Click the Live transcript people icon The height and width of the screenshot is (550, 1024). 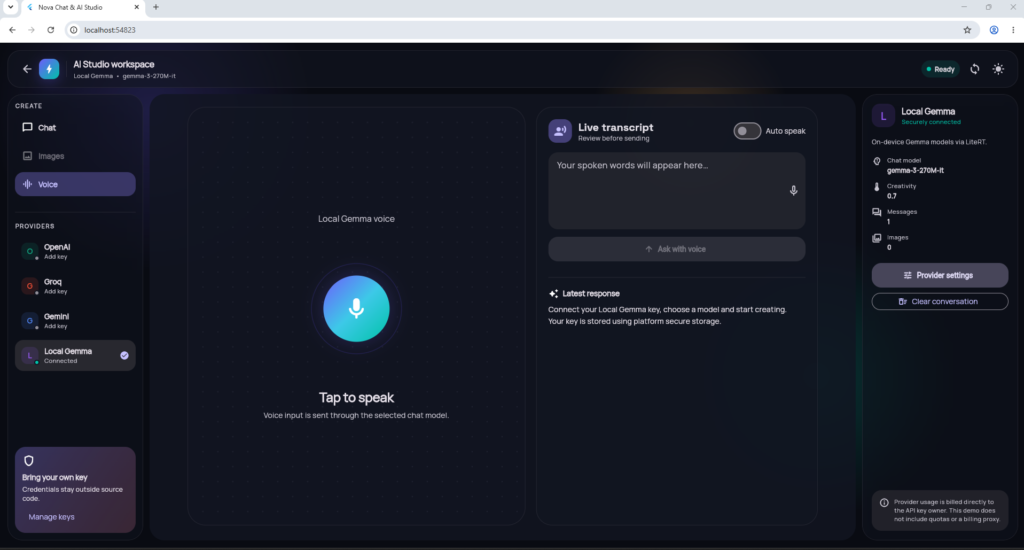tap(560, 131)
